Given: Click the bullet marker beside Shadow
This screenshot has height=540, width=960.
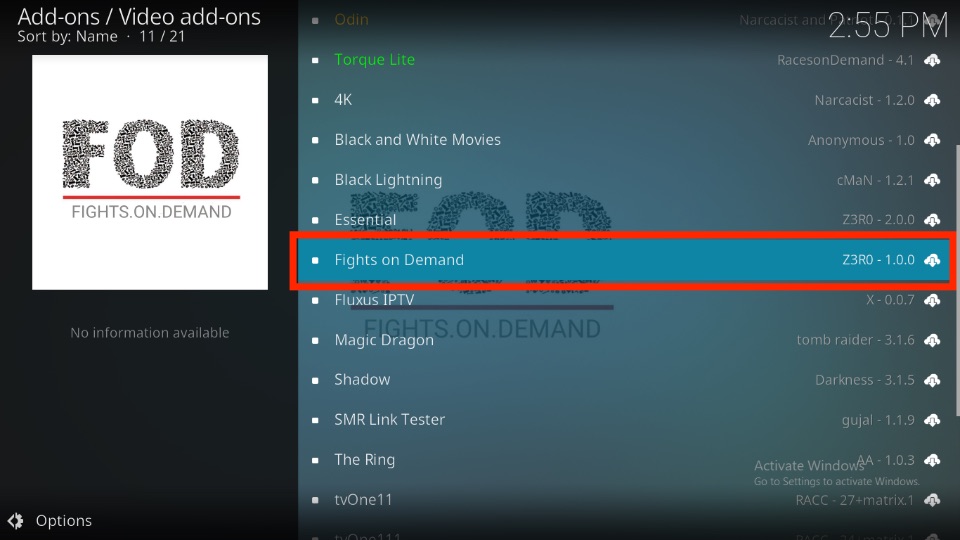Looking at the screenshot, I should point(315,380).
